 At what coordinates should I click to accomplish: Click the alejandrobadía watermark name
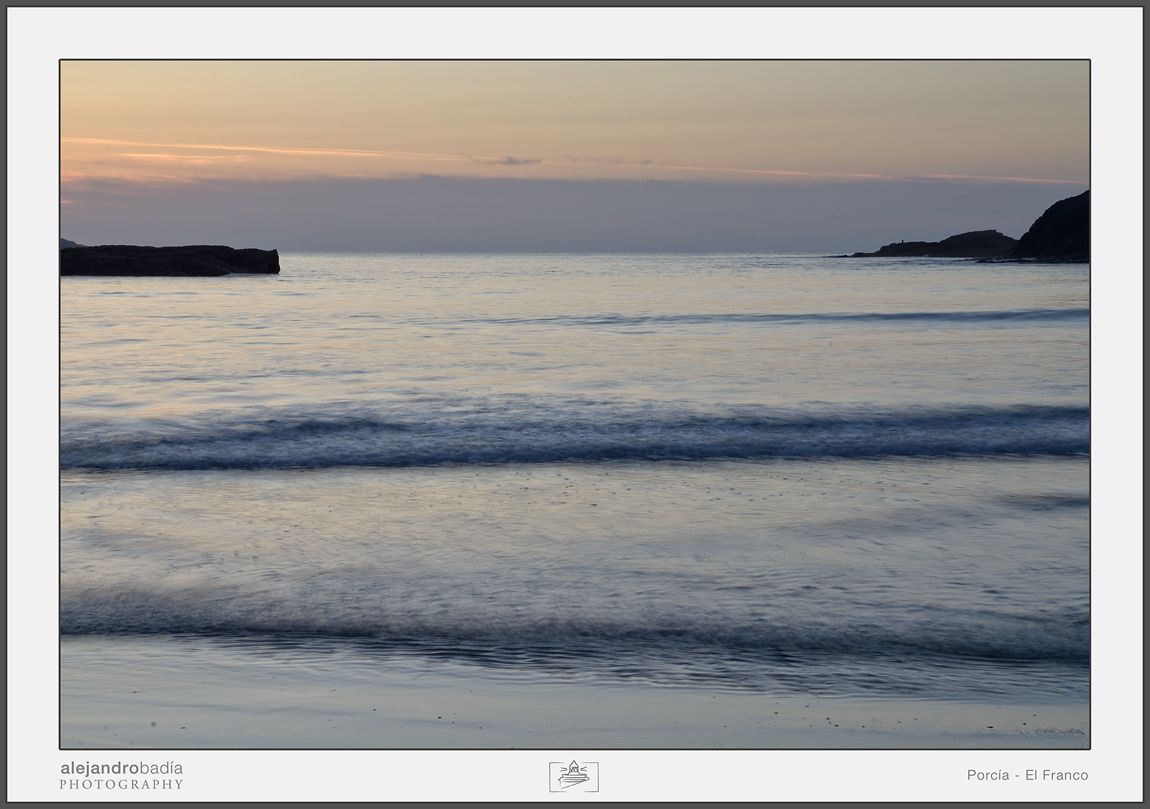coord(122,768)
